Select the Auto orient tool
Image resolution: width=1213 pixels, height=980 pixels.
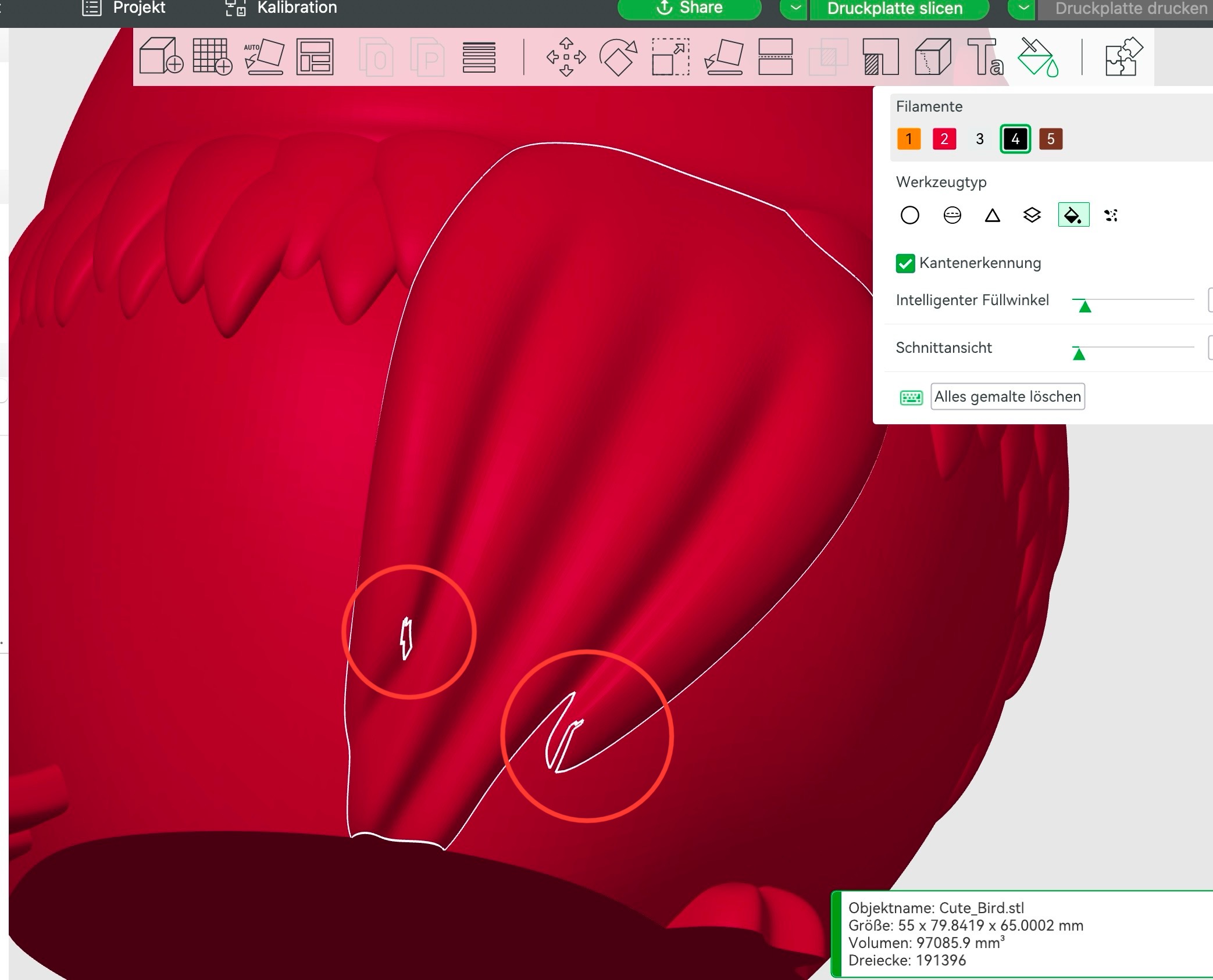(x=264, y=56)
